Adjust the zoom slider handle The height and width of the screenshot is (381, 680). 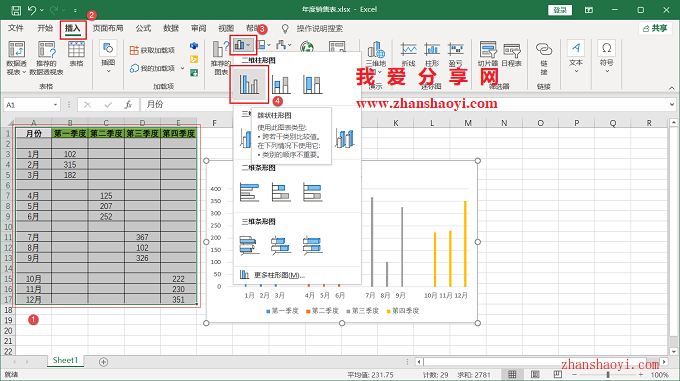tap(608, 374)
